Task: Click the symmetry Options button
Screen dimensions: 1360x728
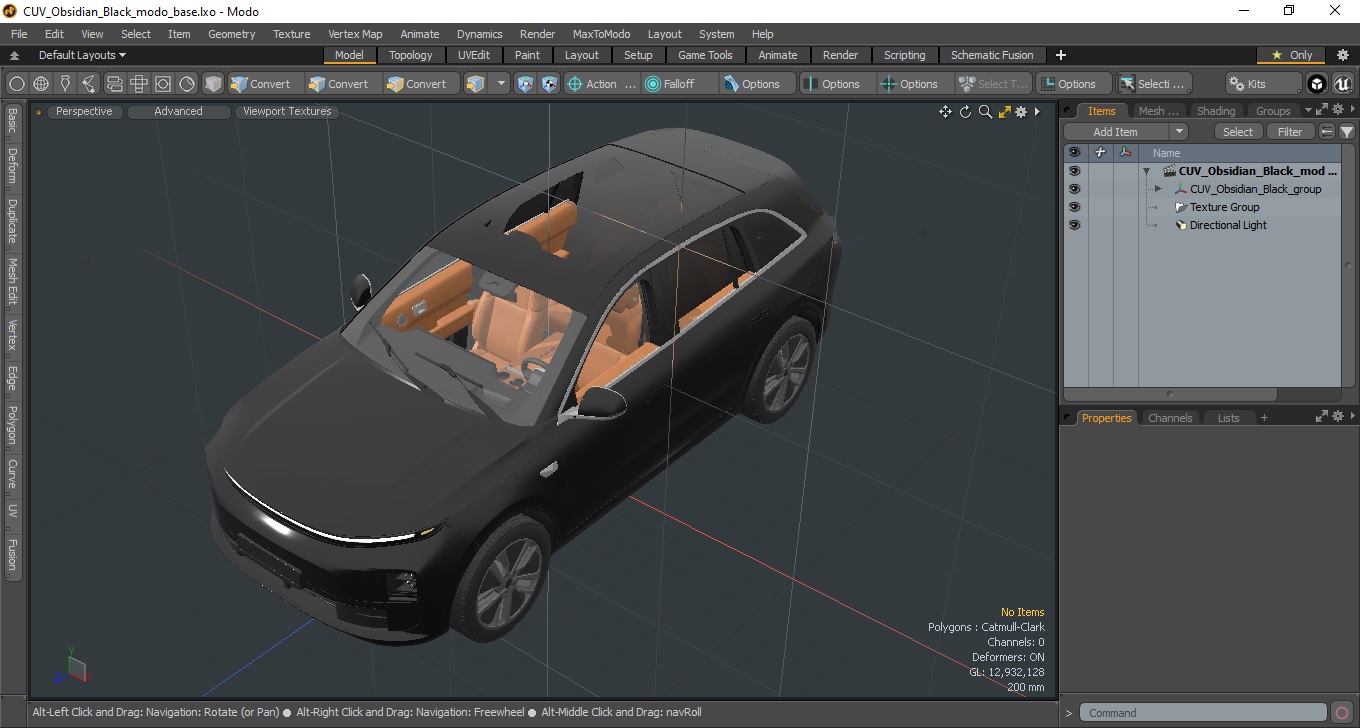Action: [838, 84]
